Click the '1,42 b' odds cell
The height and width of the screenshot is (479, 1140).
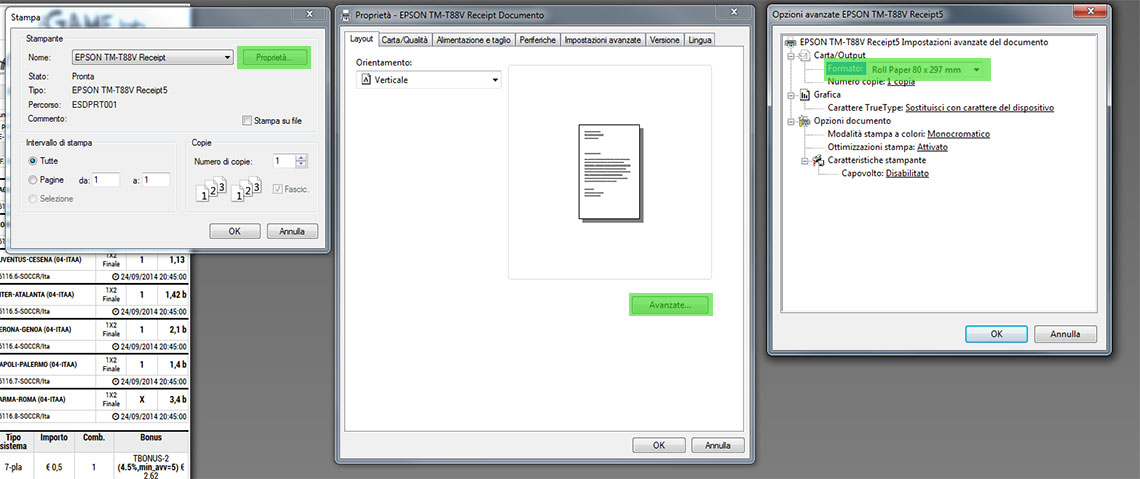tap(173, 295)
